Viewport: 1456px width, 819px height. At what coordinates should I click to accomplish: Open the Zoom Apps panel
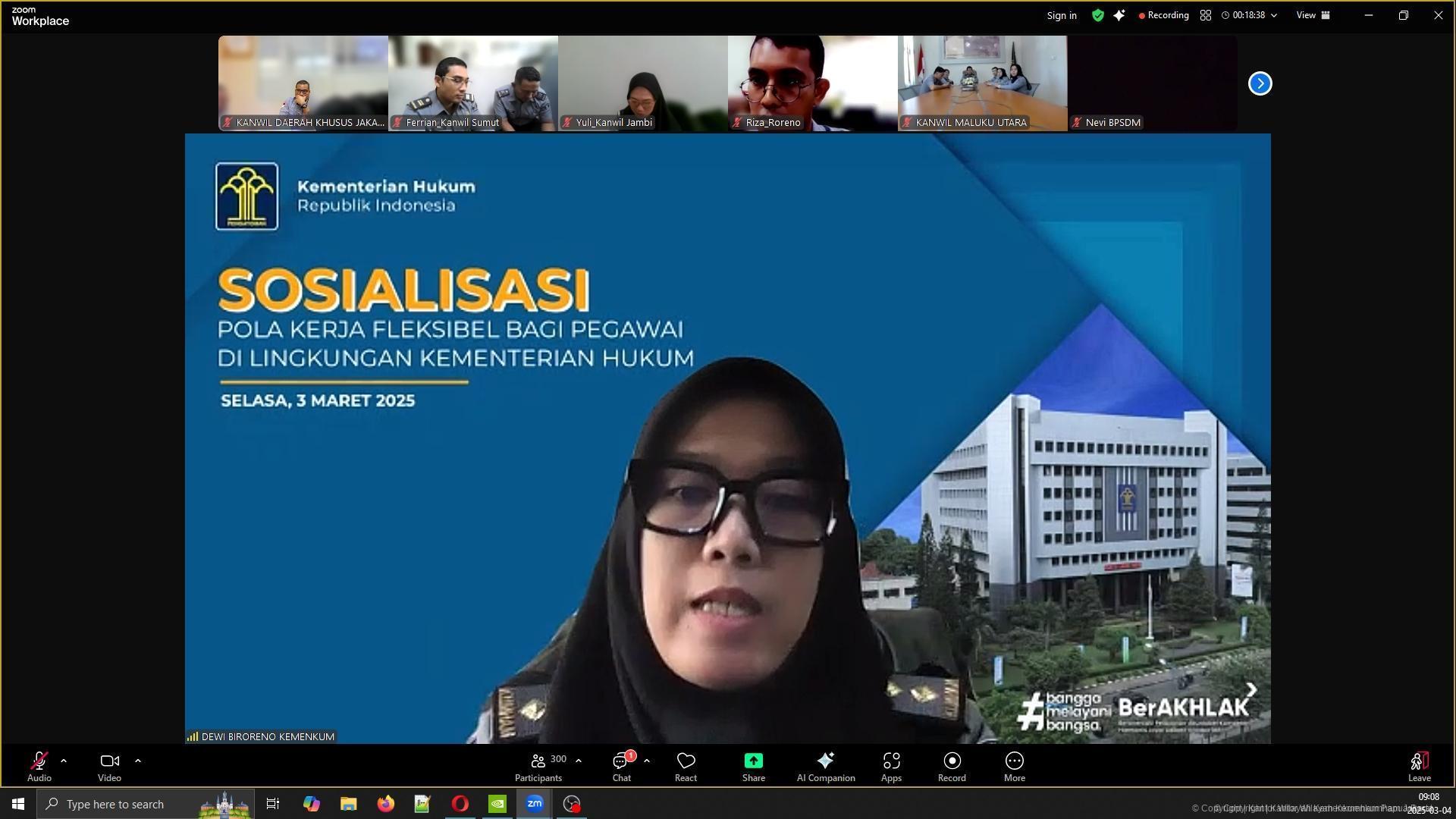click(x=890, y=766)
